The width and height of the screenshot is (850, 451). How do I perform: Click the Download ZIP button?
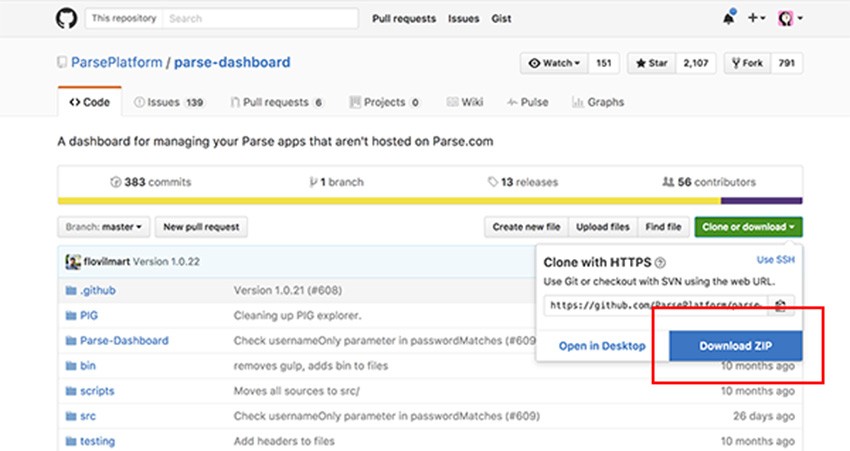pyautogui.click(x=736, y=346)
